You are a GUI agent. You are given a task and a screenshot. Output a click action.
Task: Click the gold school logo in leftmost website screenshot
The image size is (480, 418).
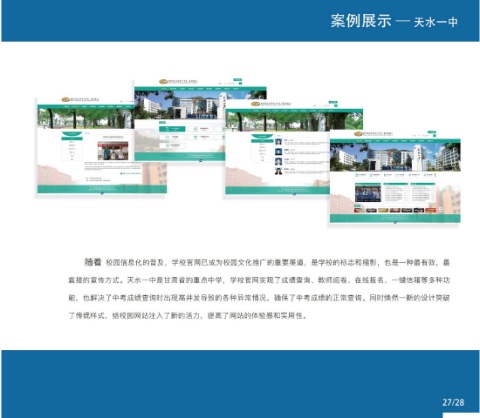[65, 99]
